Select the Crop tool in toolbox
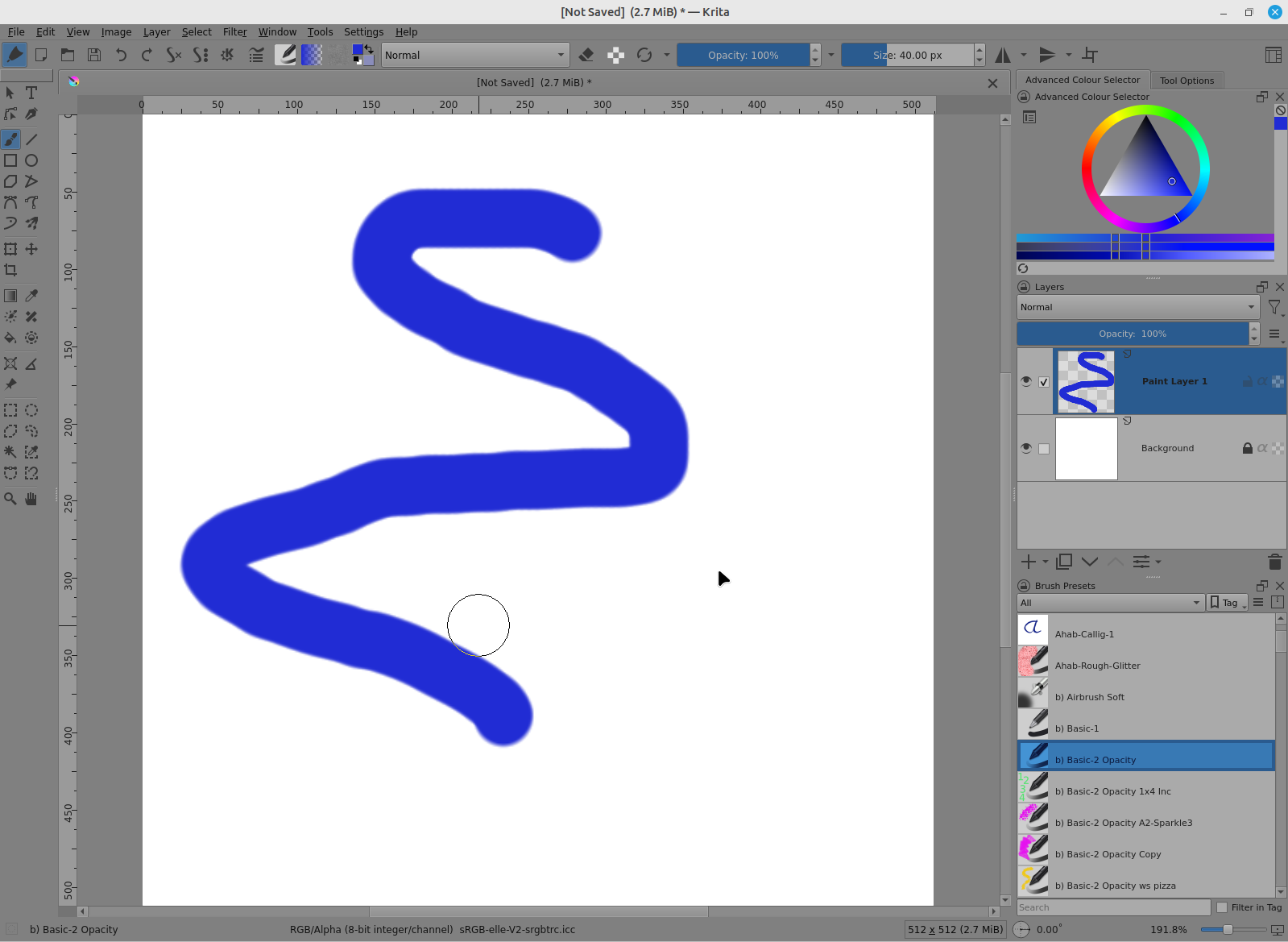The width and height of the screenshot is (1288, 942). click(10, 270)
